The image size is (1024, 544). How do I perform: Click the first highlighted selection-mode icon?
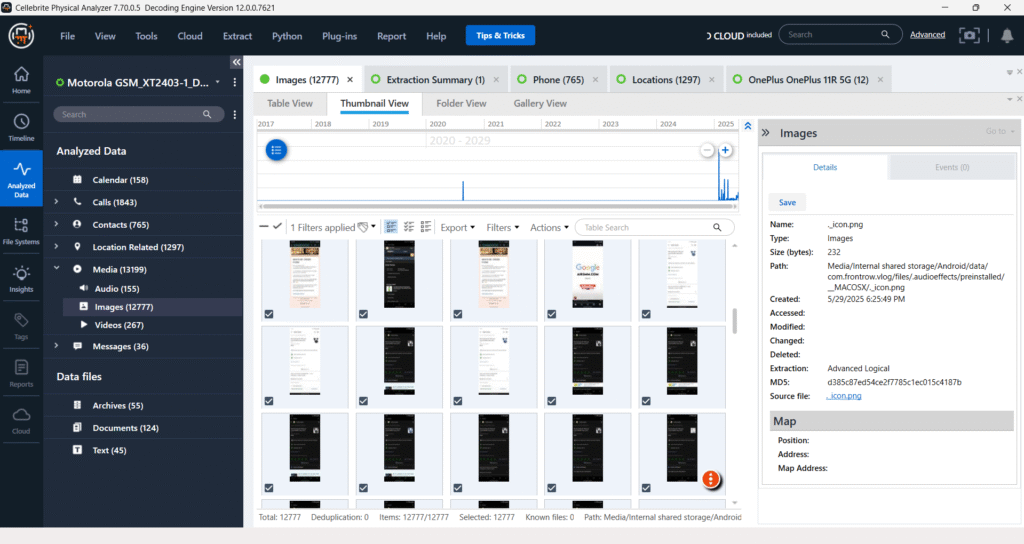click(391, 227)
